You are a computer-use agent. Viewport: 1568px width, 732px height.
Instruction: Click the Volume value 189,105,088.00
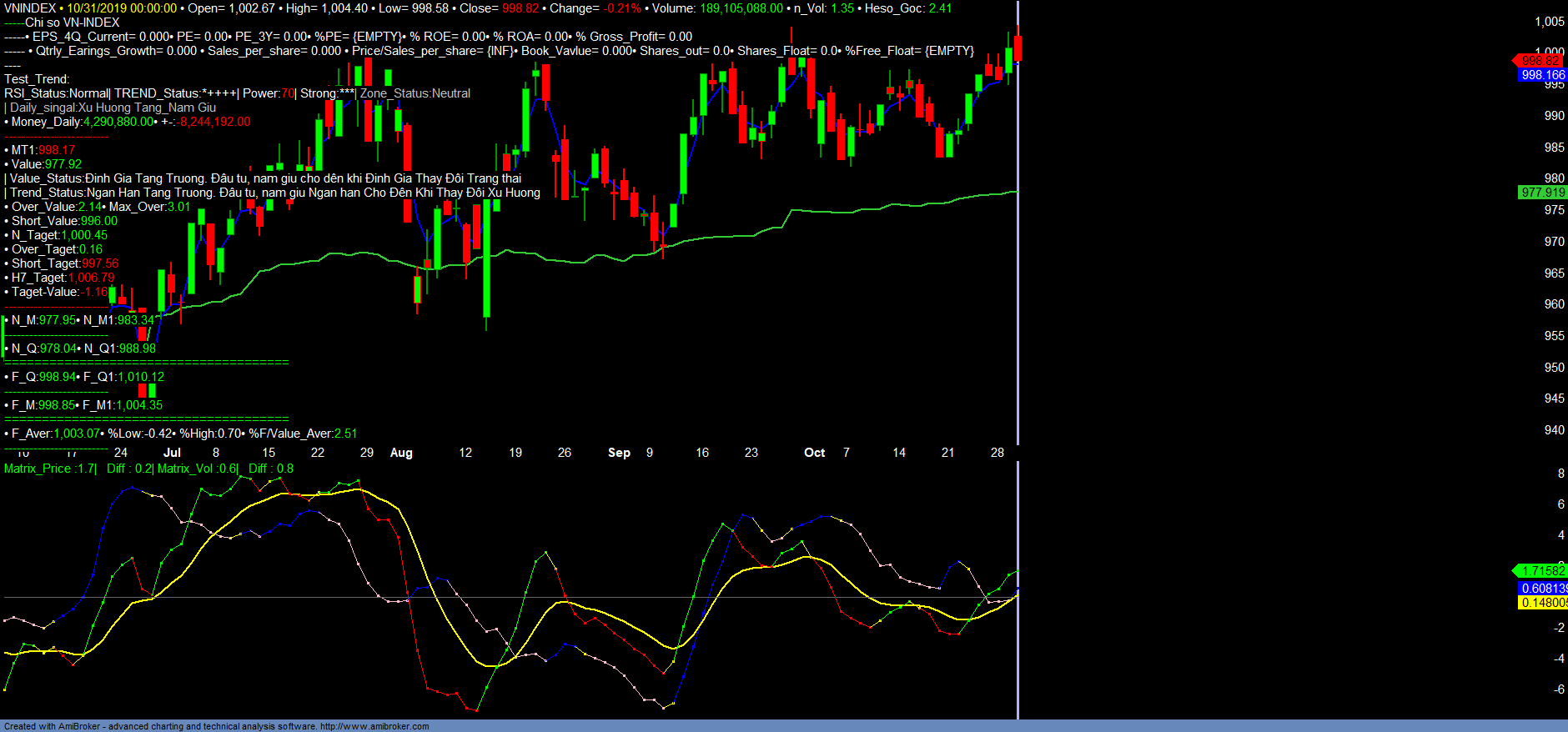(741, 8)
